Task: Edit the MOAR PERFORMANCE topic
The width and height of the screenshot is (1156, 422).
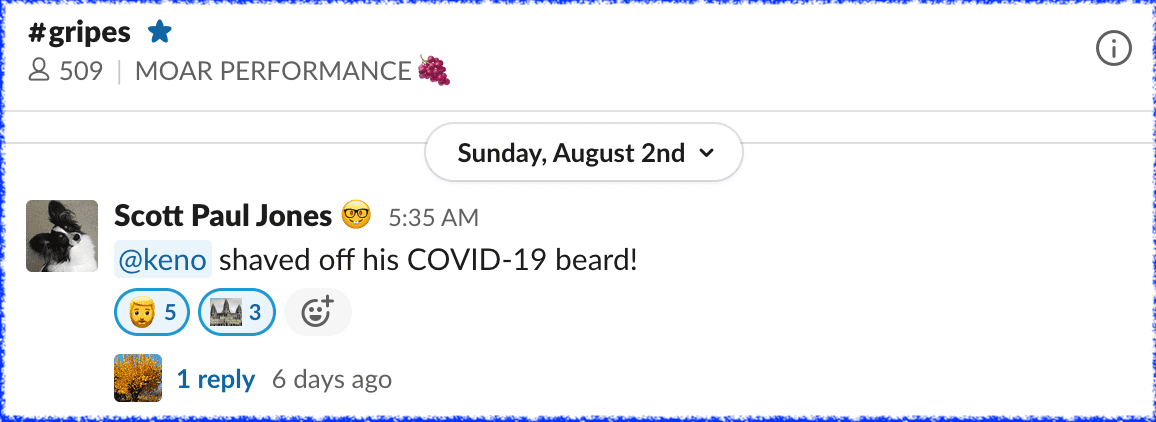Action: pyautogui.click(x=273, y=72)
